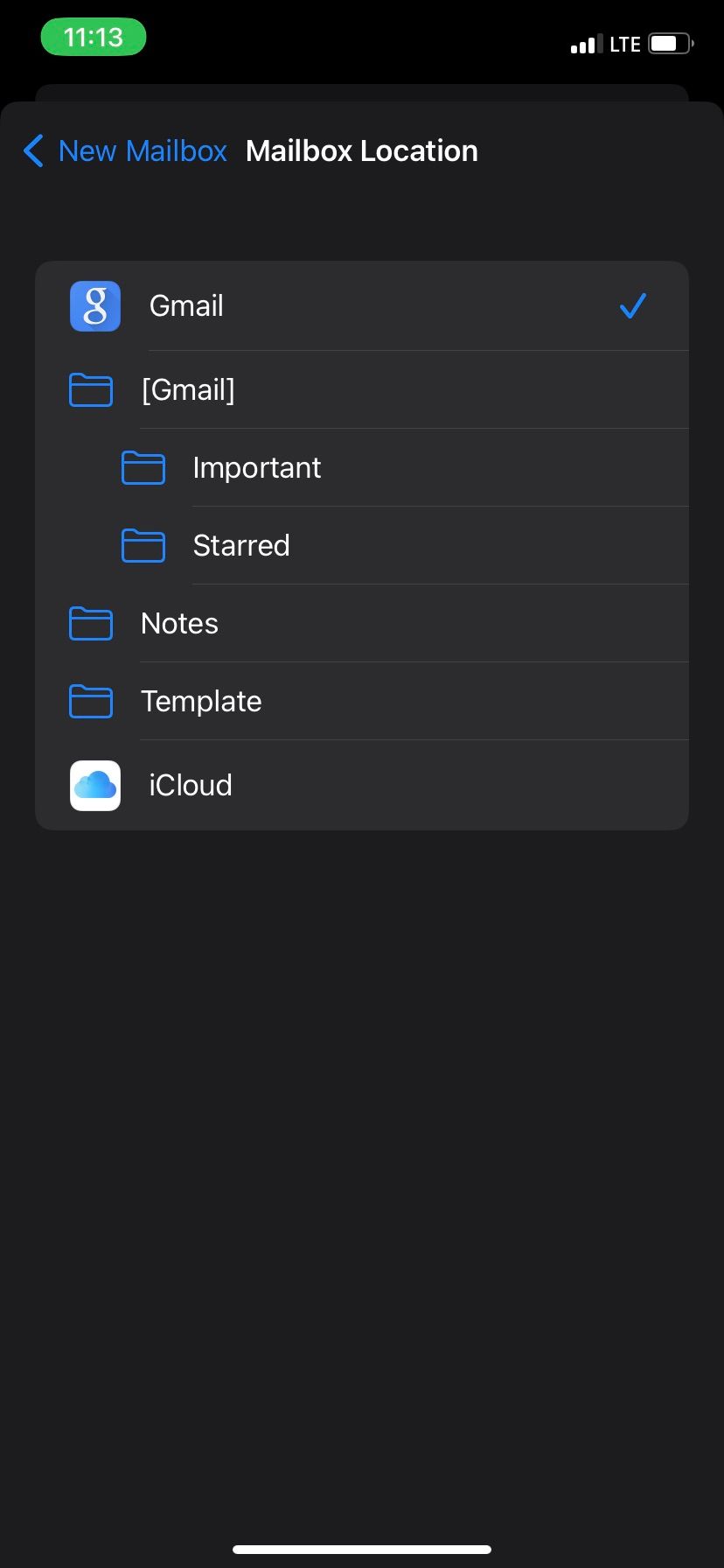The image size is (724, 1568).
Task: Choose the Template folder label
Action: (201, 702)
